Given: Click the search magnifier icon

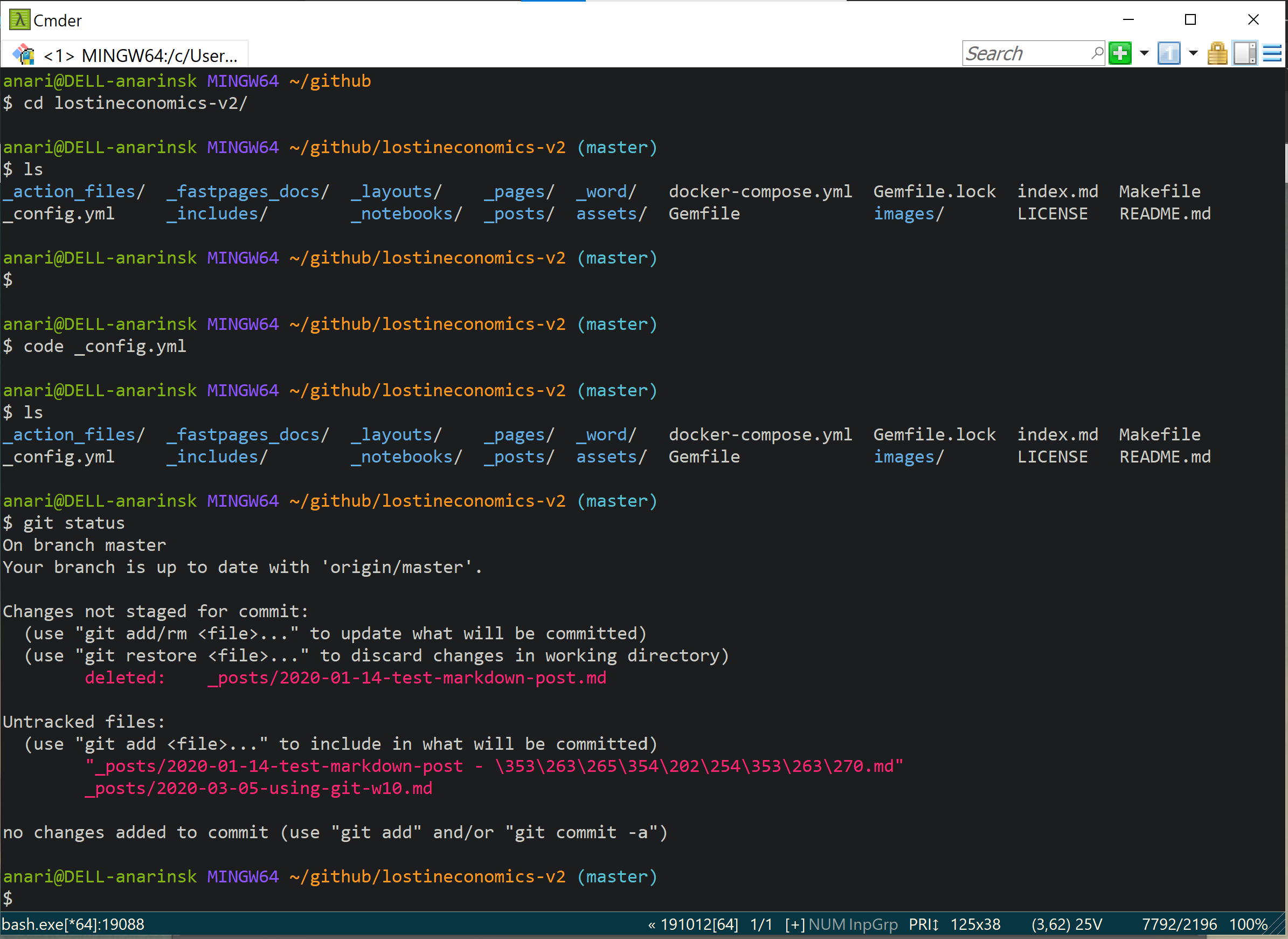Looking at the screenshot, I should point(1097,53).
